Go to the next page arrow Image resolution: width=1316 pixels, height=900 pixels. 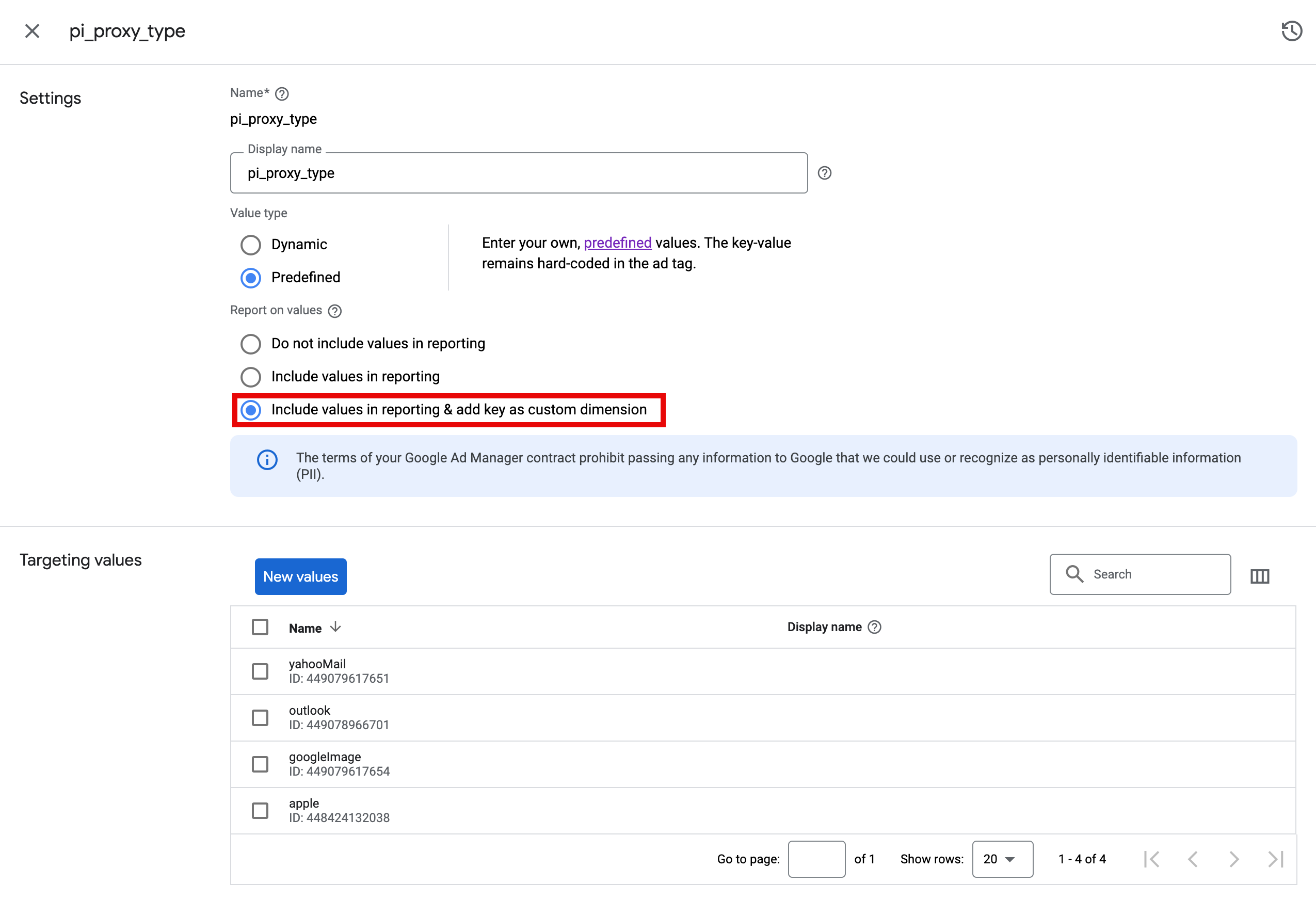tap(1234, 859)
